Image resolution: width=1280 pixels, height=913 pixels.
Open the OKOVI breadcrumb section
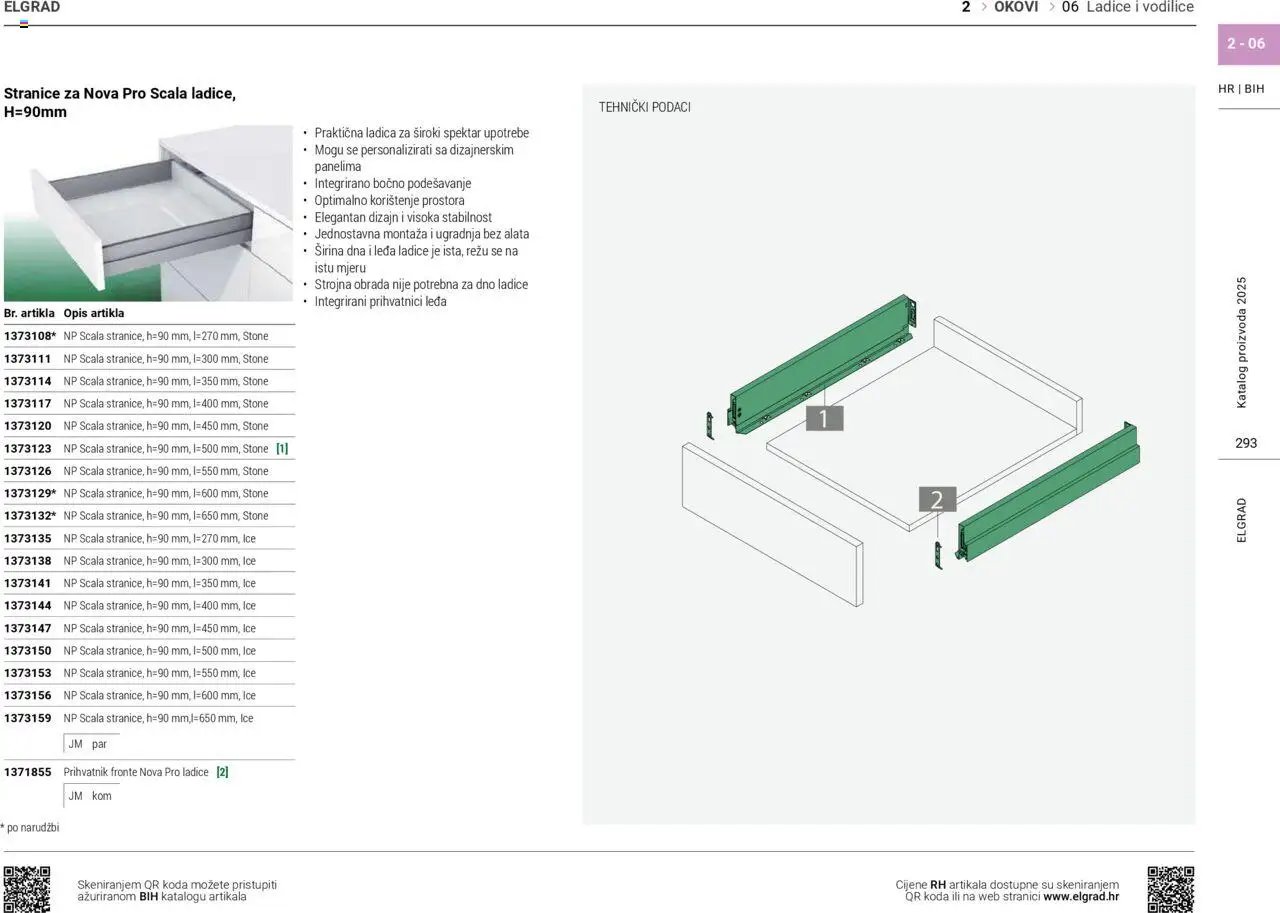[1016, 7]
